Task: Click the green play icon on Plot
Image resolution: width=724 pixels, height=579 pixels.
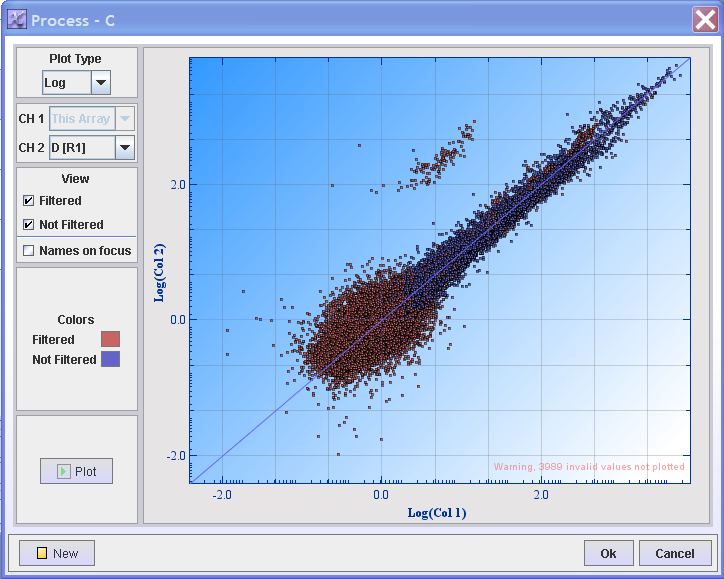Action: pos(63,471)
